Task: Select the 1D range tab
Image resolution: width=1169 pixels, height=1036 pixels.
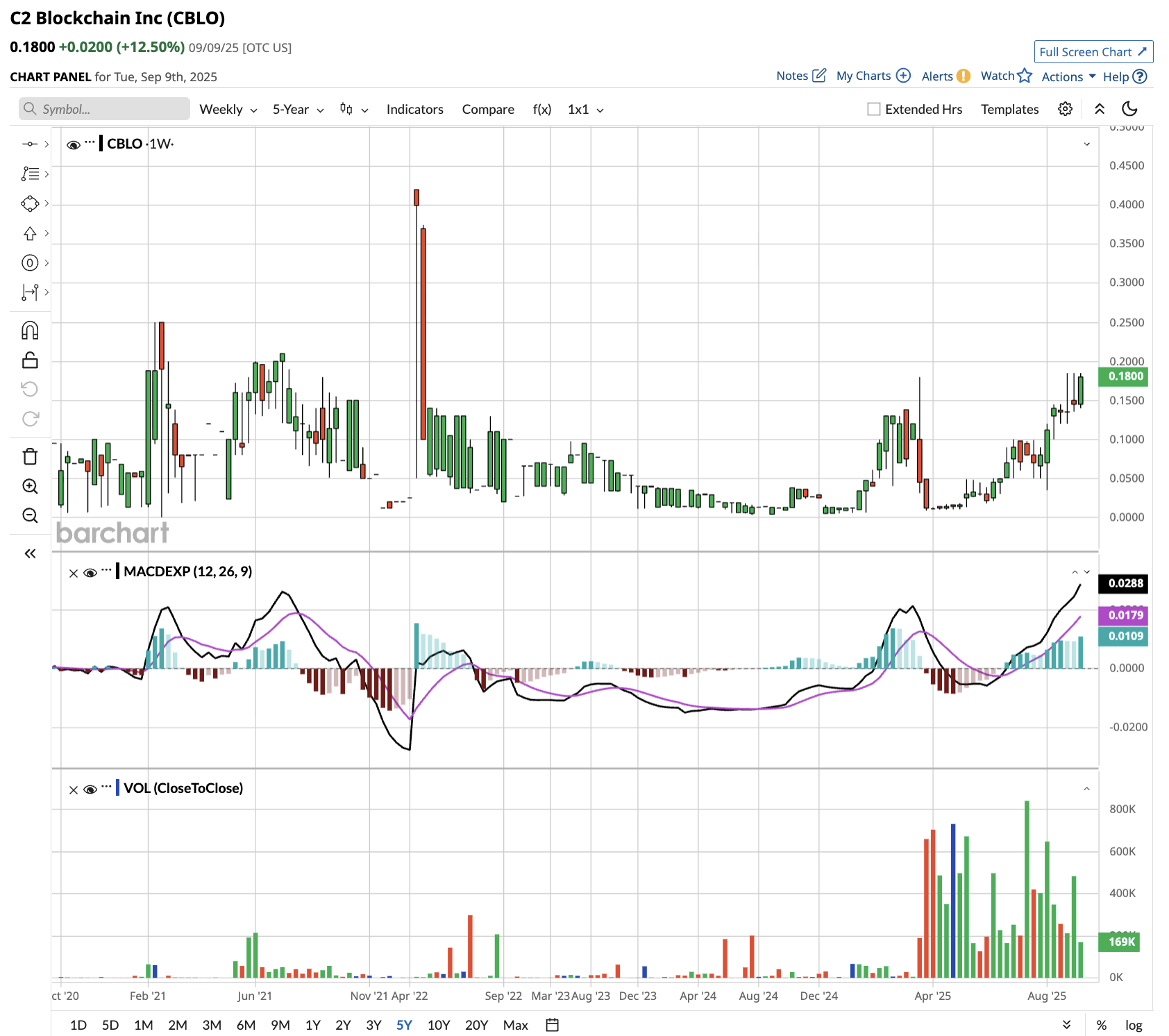Action: pos(78,1025)
